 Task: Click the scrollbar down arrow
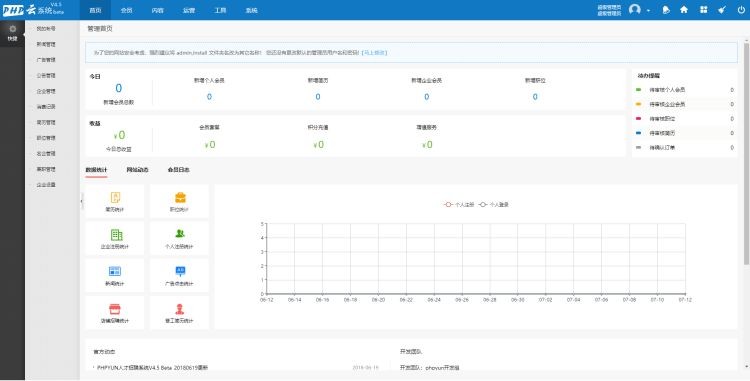click(746, 367)
